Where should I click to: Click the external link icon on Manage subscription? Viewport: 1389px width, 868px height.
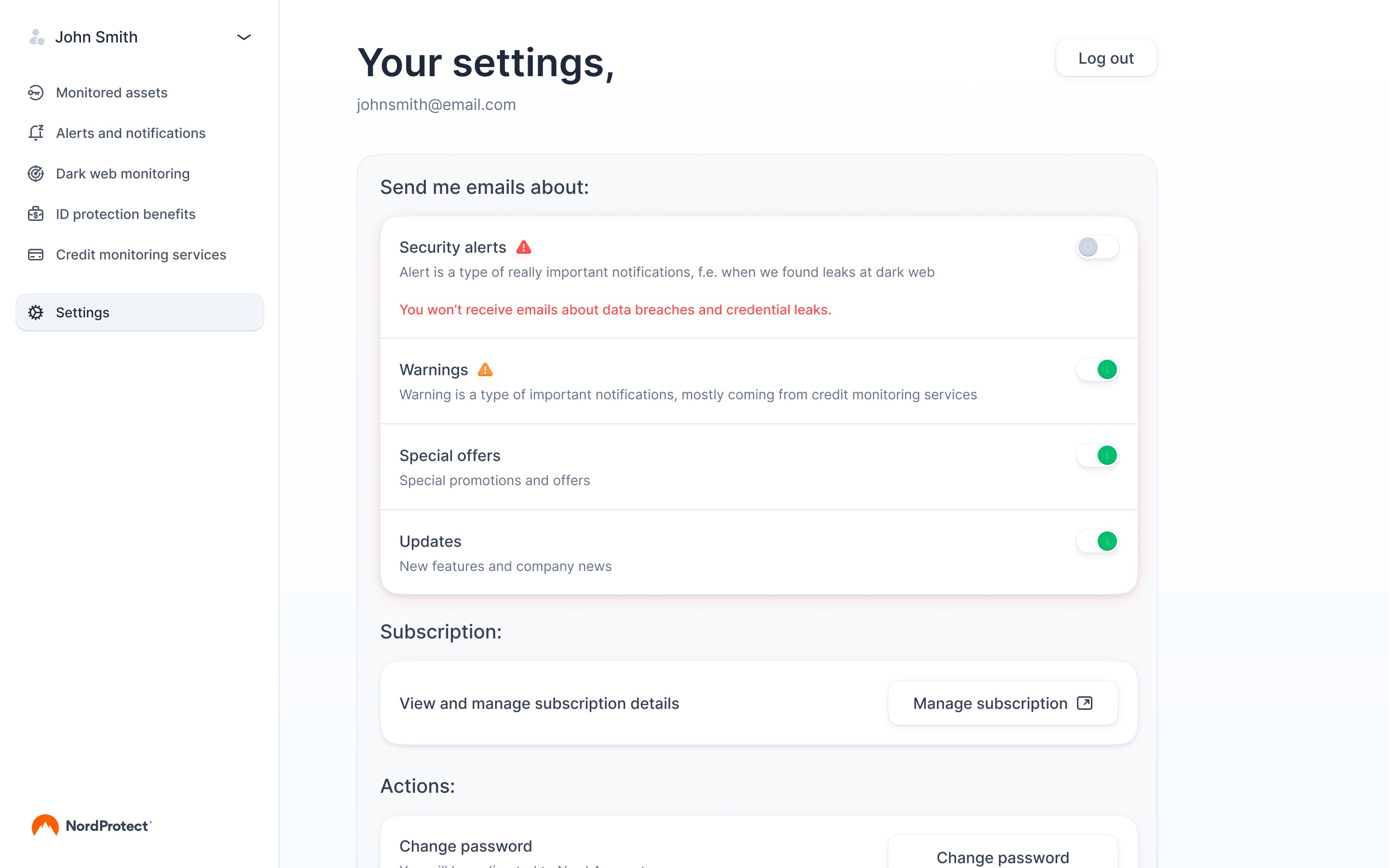tap(1085, 703)
